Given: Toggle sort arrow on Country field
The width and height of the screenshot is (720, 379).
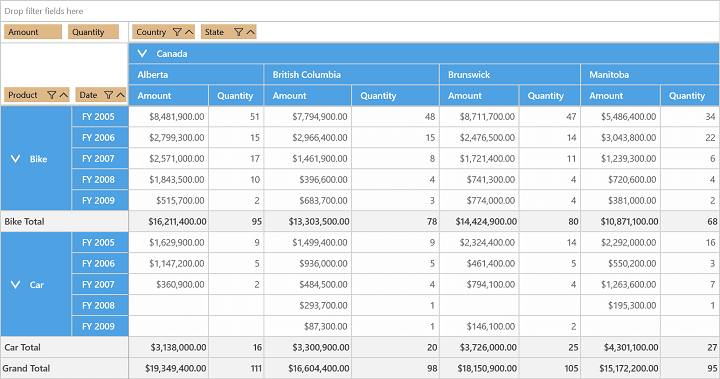Looking at the screenshot, I should click(189, 32).
